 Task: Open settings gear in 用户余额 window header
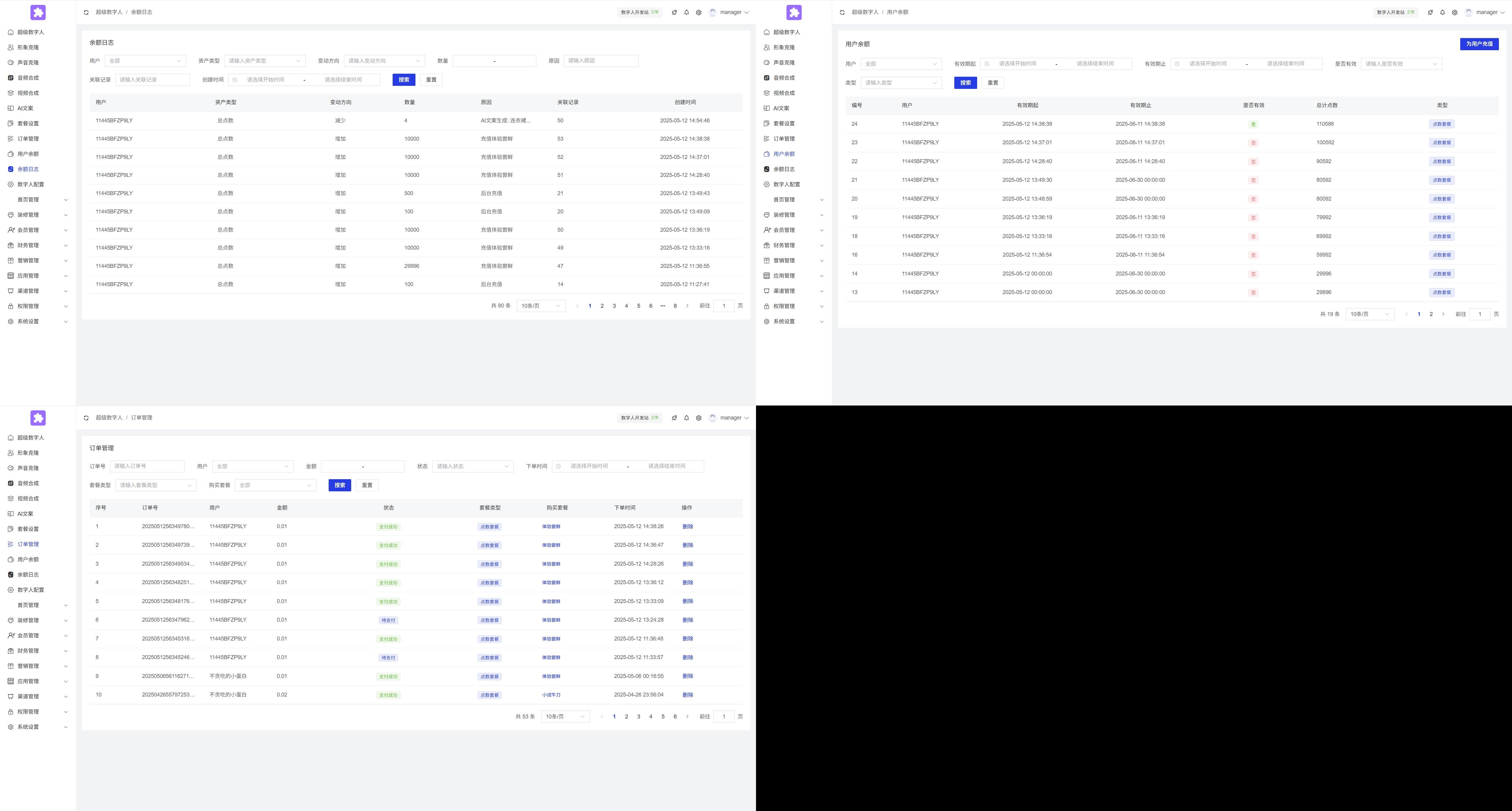[x=1454, y=12]
